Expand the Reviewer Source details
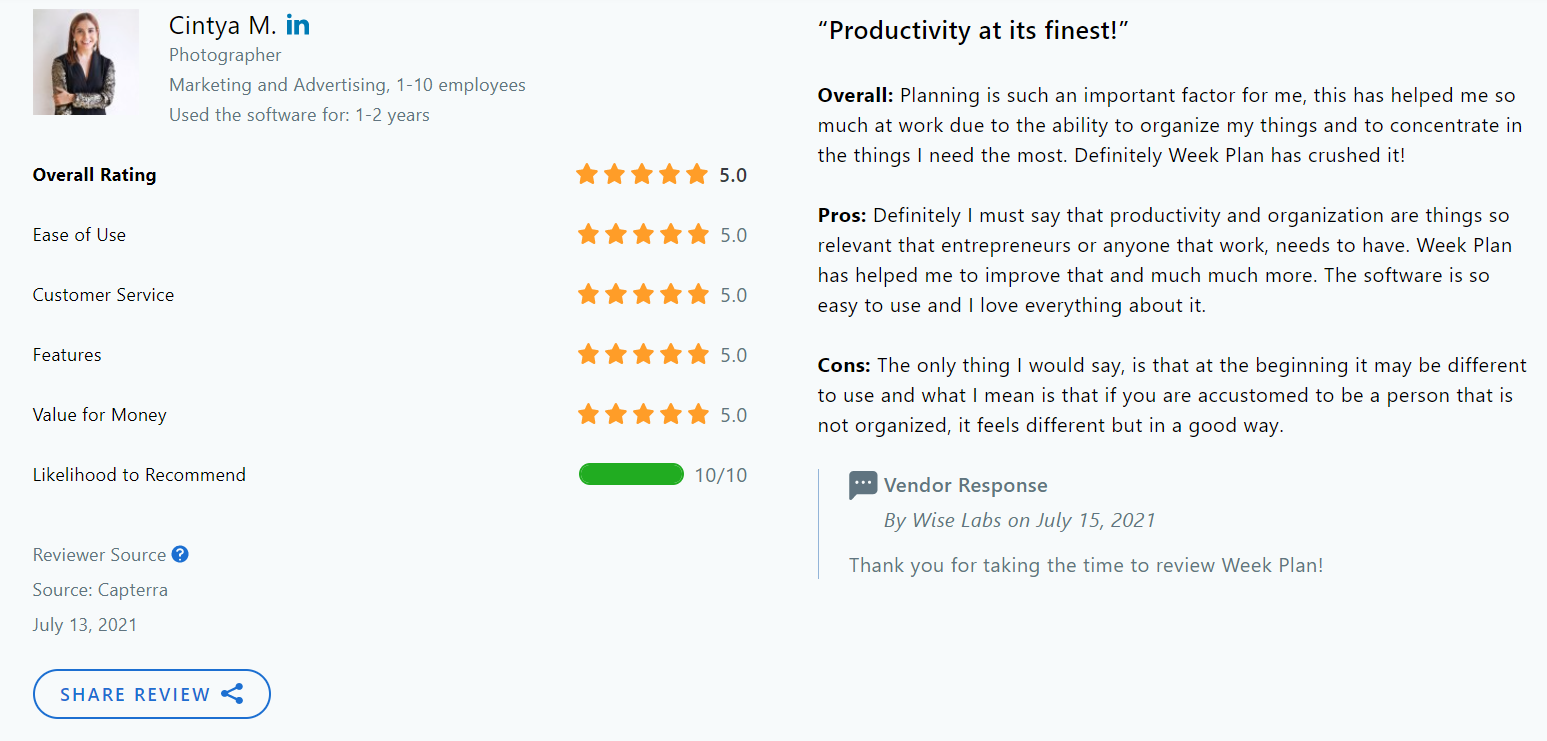 click(x=99, y=553)
